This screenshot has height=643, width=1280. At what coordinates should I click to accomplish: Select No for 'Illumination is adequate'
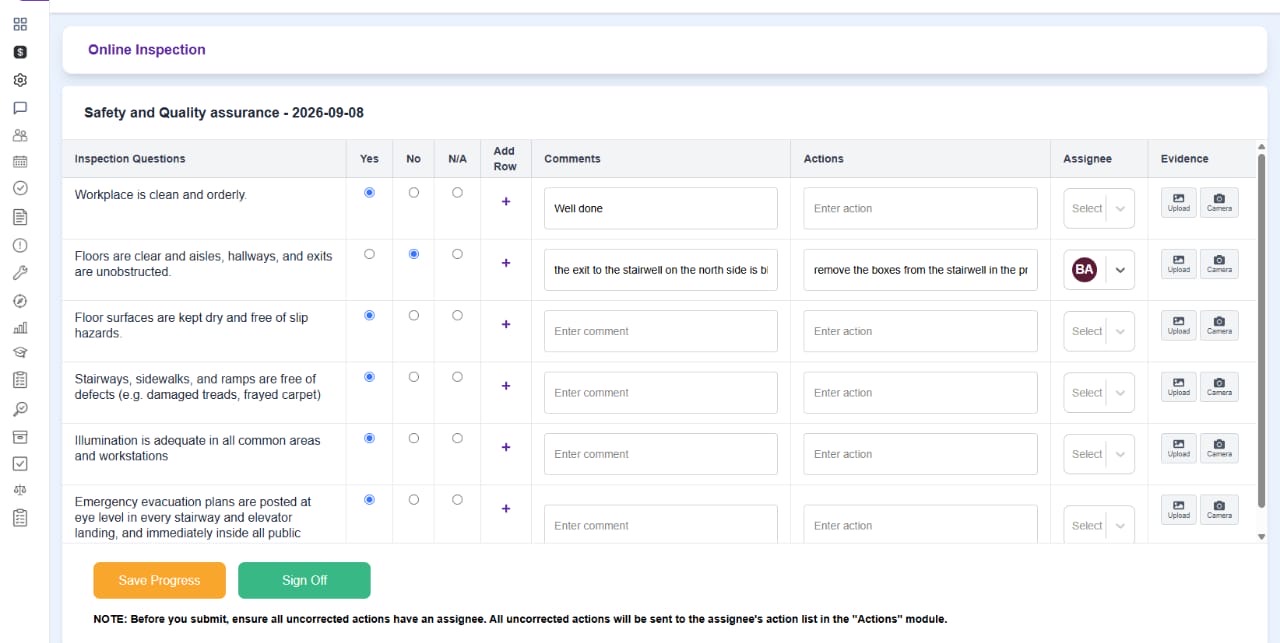[x=414, y=438]
